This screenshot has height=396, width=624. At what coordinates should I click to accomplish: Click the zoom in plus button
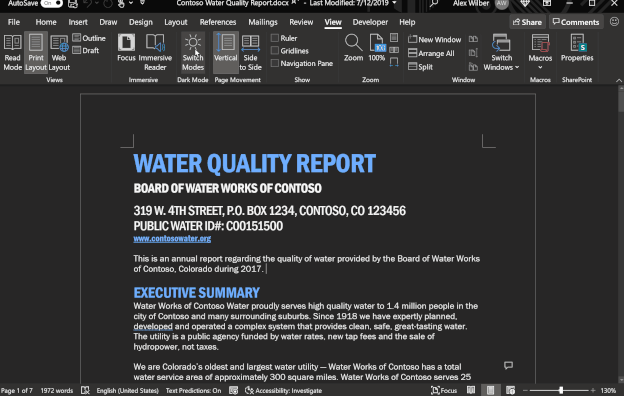593,390
